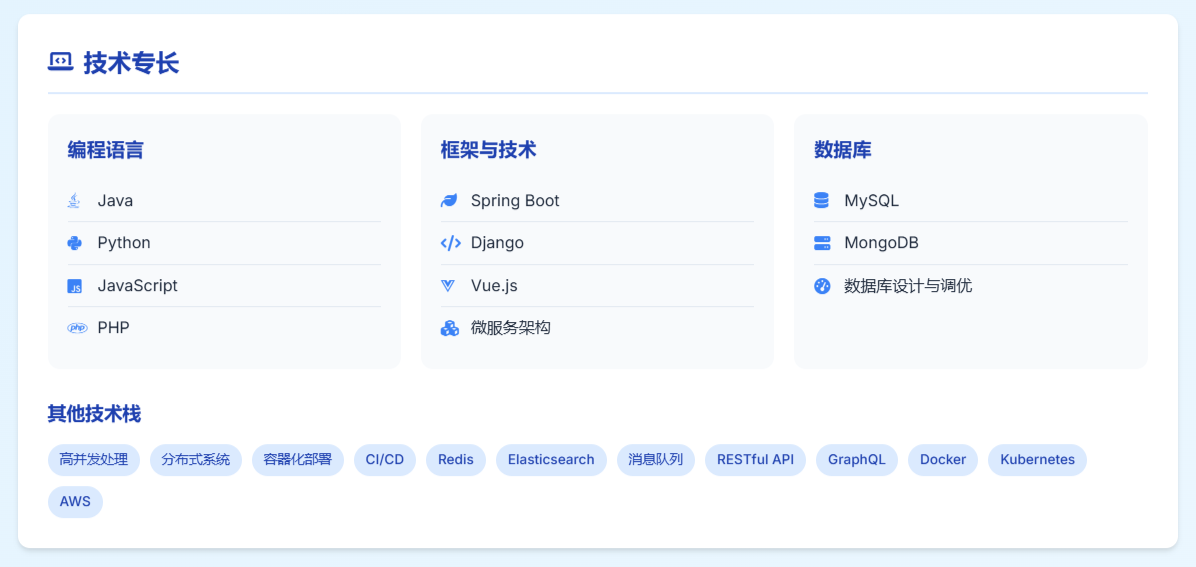Click the JavaScript JS square icon
The height and width of the screenshot is (567, 1196).
[x=74, y=286]
